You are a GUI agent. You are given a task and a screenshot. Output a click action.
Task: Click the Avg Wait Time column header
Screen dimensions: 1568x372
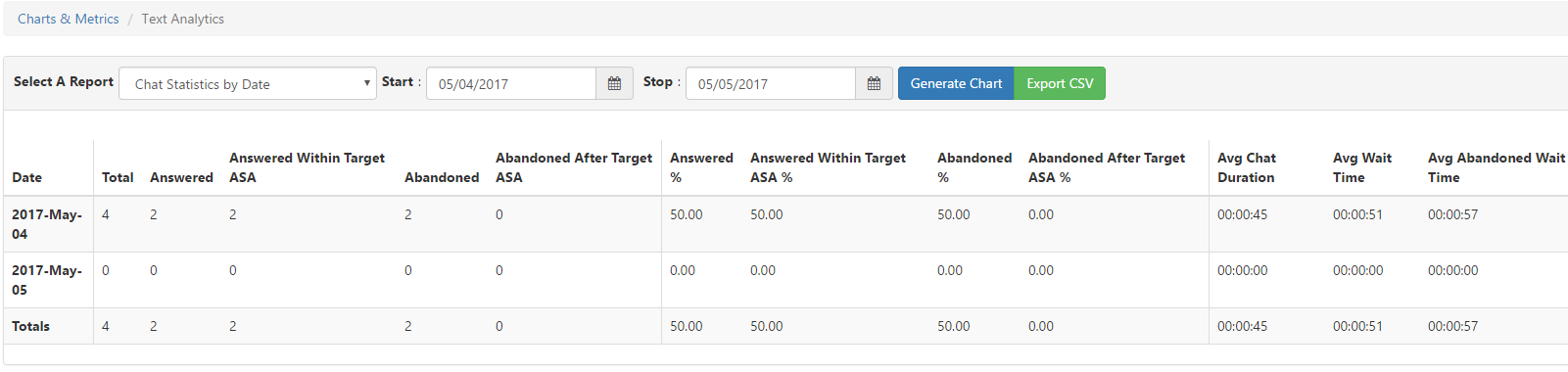[x=1362, y=167]
